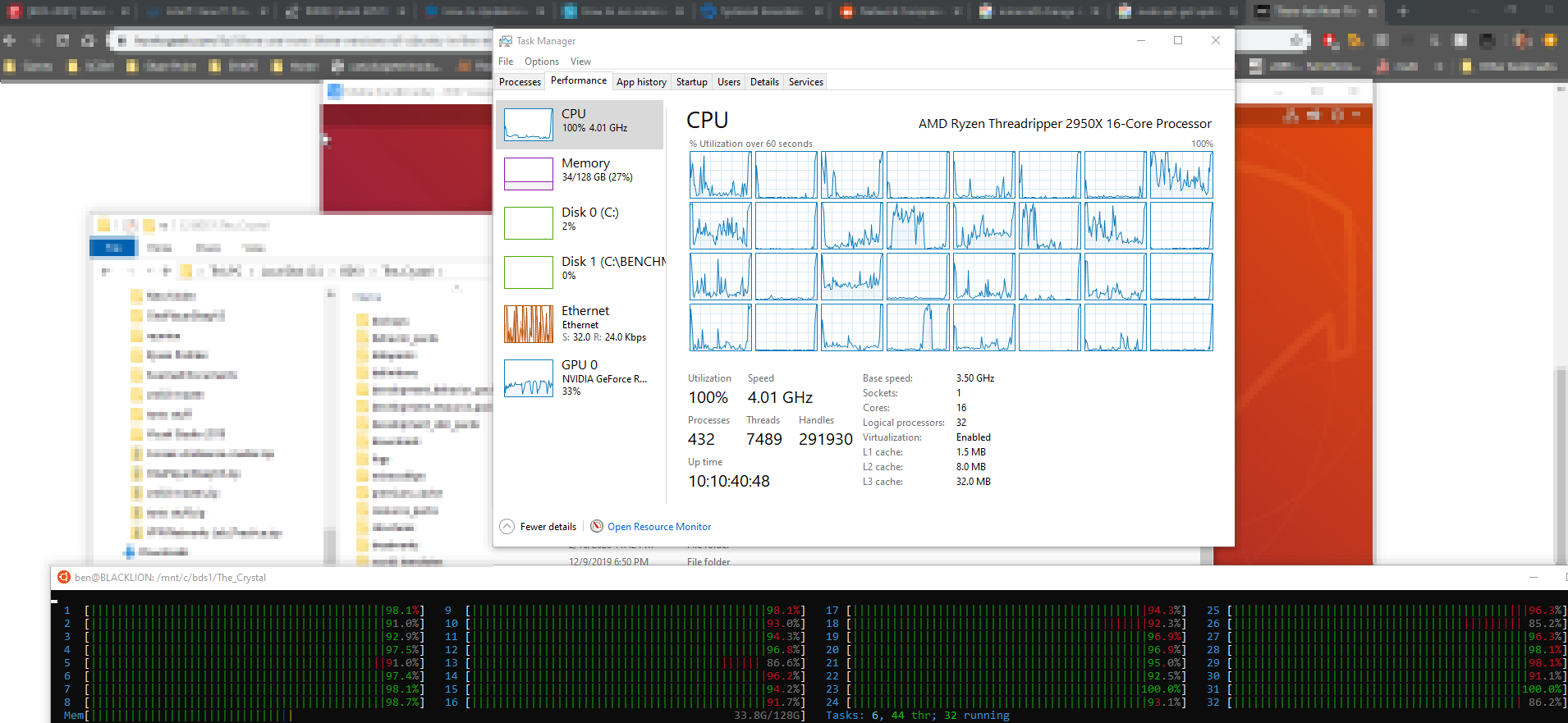Select the GPU 0 NVIDIA GeForce graph
The width and height of the screenshot is (1568, 723).
tap(528, 378)
